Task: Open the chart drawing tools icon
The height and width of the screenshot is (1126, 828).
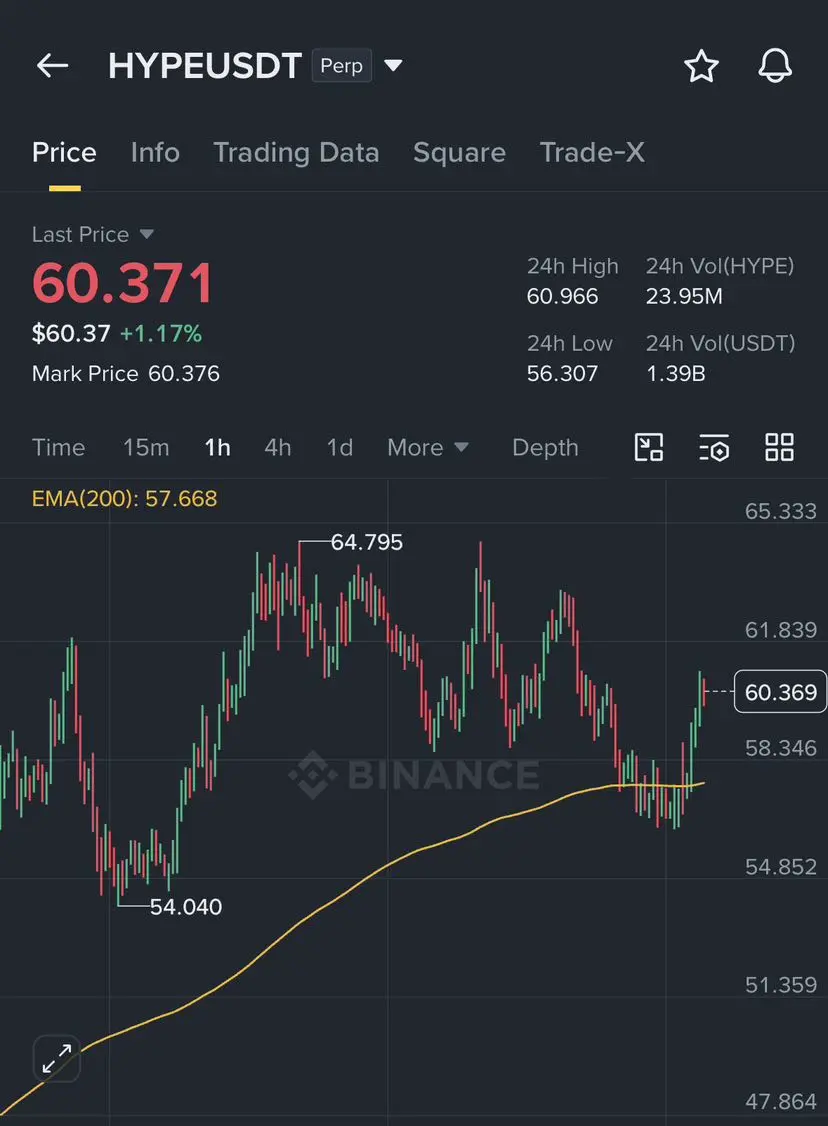Action: [648, 447]
